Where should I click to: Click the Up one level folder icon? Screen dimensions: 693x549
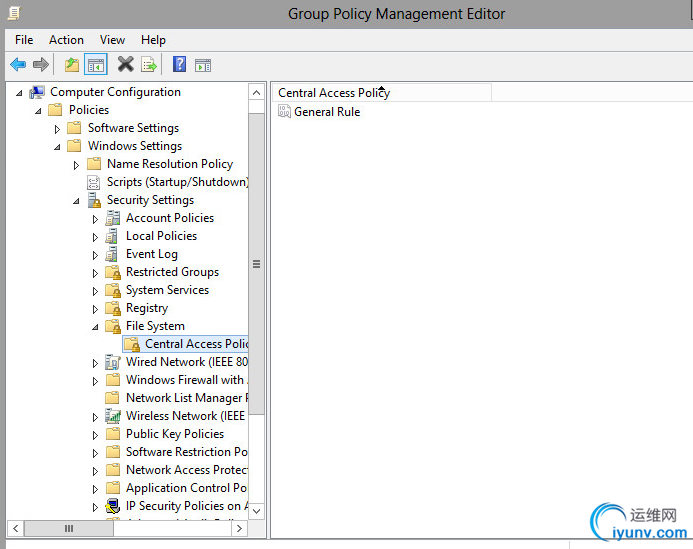tap(72, 65)
